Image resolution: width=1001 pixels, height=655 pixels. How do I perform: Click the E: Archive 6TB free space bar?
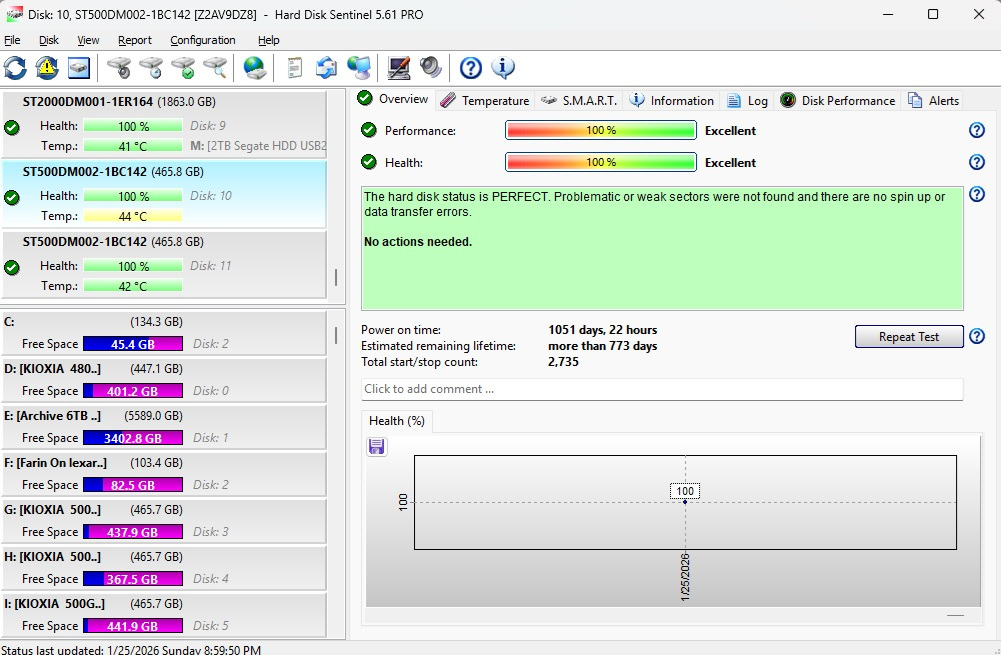[x=132, y=438]
